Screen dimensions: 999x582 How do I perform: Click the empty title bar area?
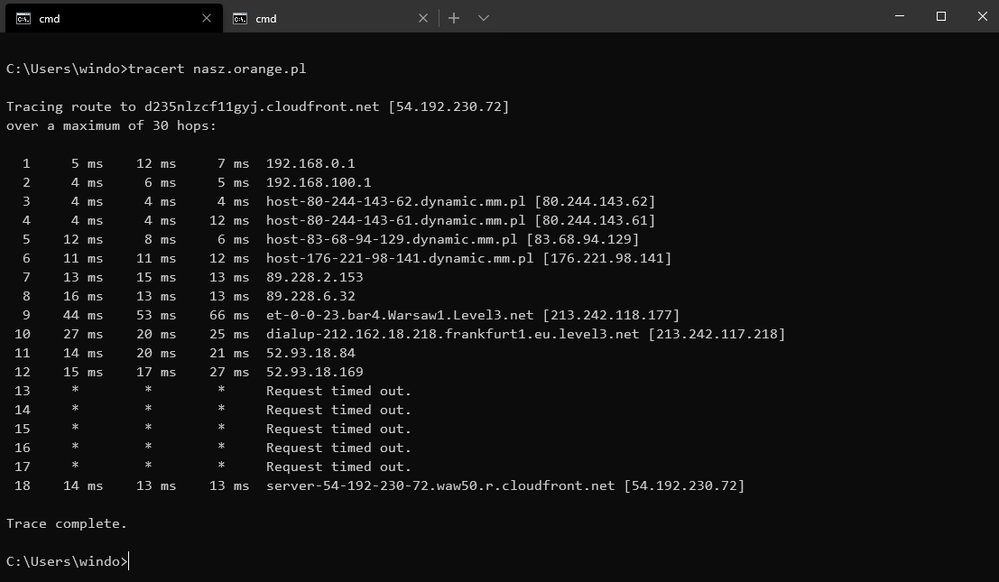coord(680,17)
